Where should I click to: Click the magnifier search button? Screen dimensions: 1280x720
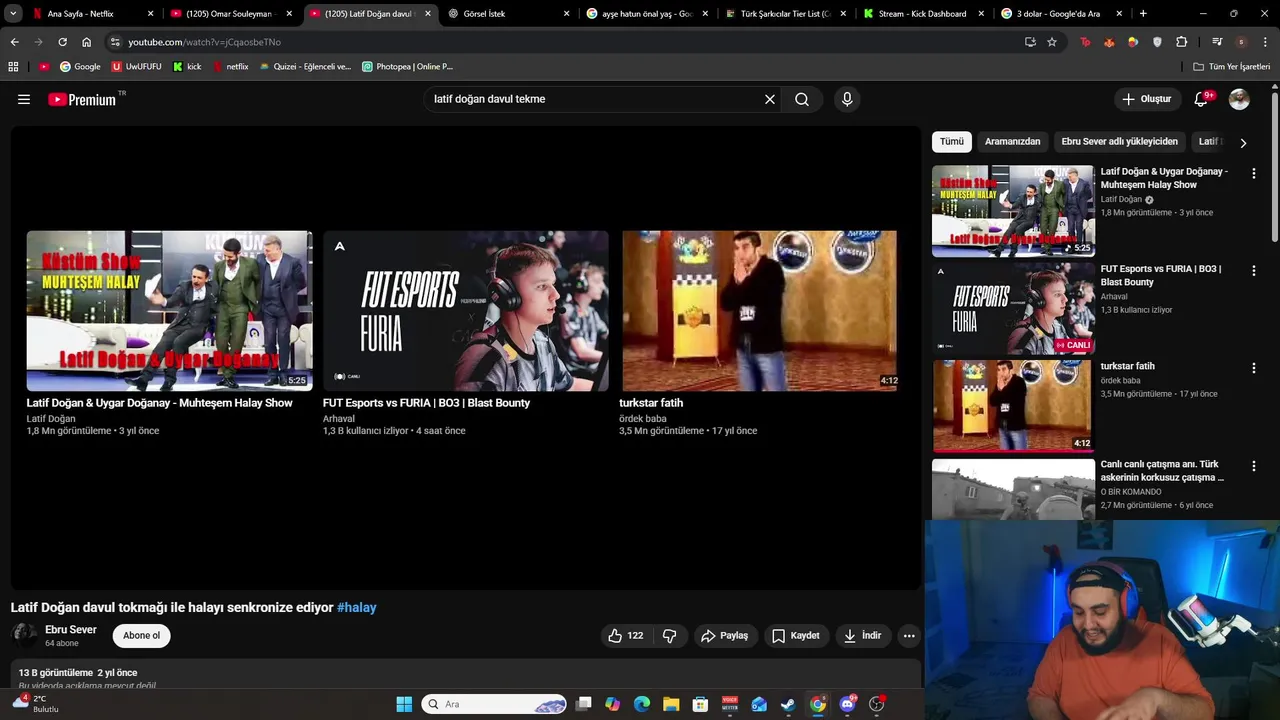pyautogui.click(x=802, y=99)
